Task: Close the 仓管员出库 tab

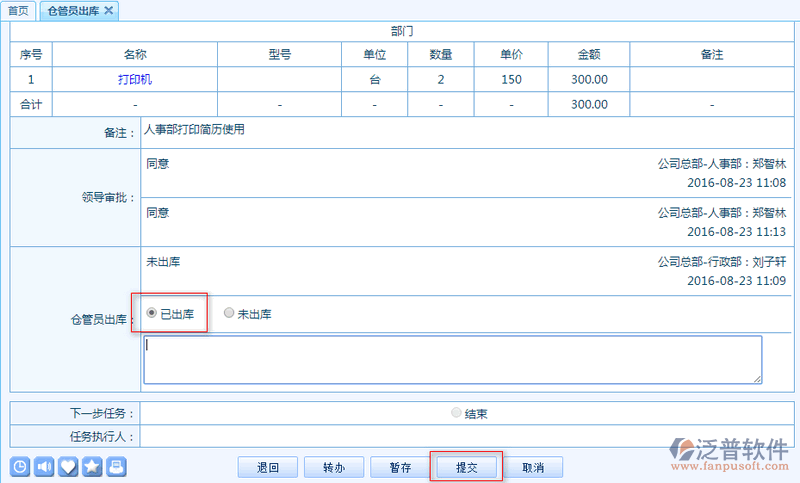Action: pos(109,10)
